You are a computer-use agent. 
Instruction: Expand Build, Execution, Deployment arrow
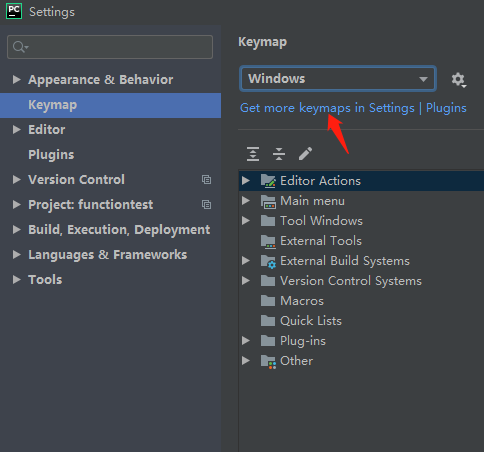(x=16, y=229)
